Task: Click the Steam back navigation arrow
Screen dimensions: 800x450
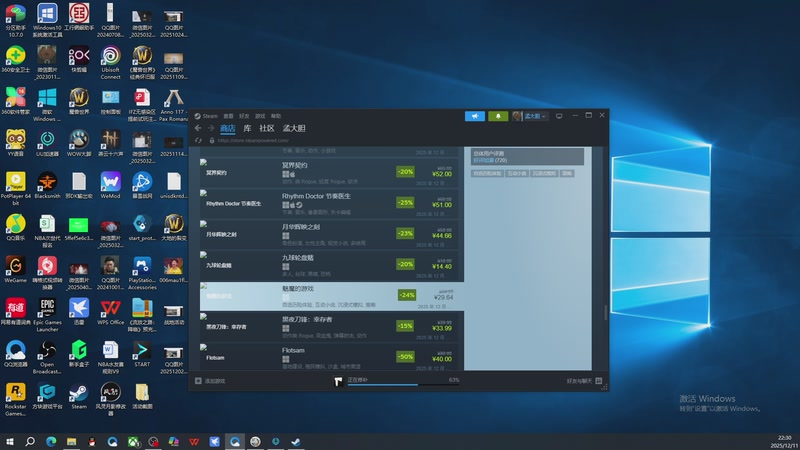Action: tap(198, 128)
